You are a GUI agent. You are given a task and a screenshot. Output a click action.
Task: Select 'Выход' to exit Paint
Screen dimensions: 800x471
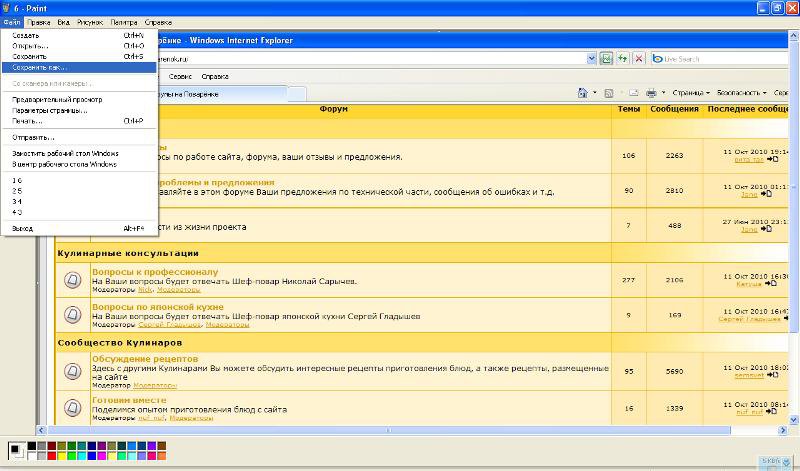click(22, 228)
